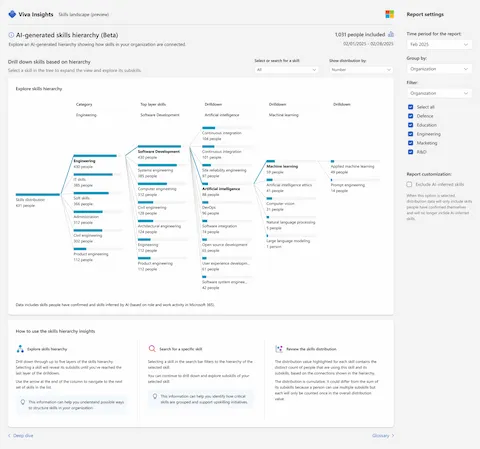Open the Time period for the report dropdown

pos(439,44)
